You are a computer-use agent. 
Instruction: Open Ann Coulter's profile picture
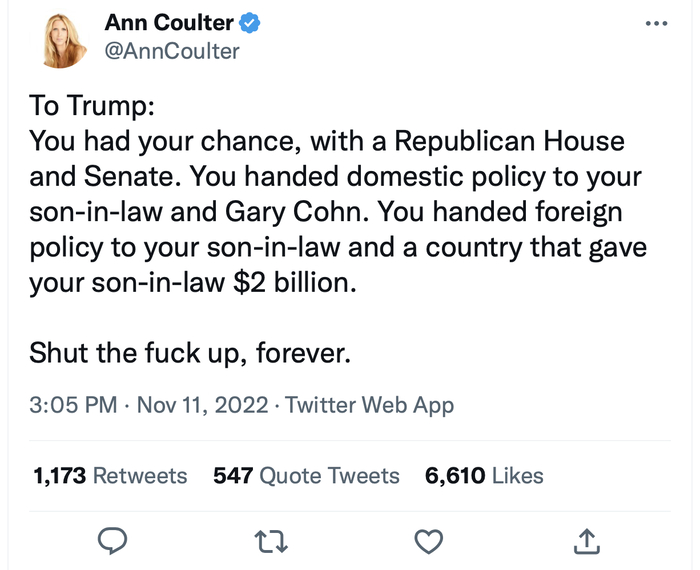pyautogui.click(x=62, y=41)
